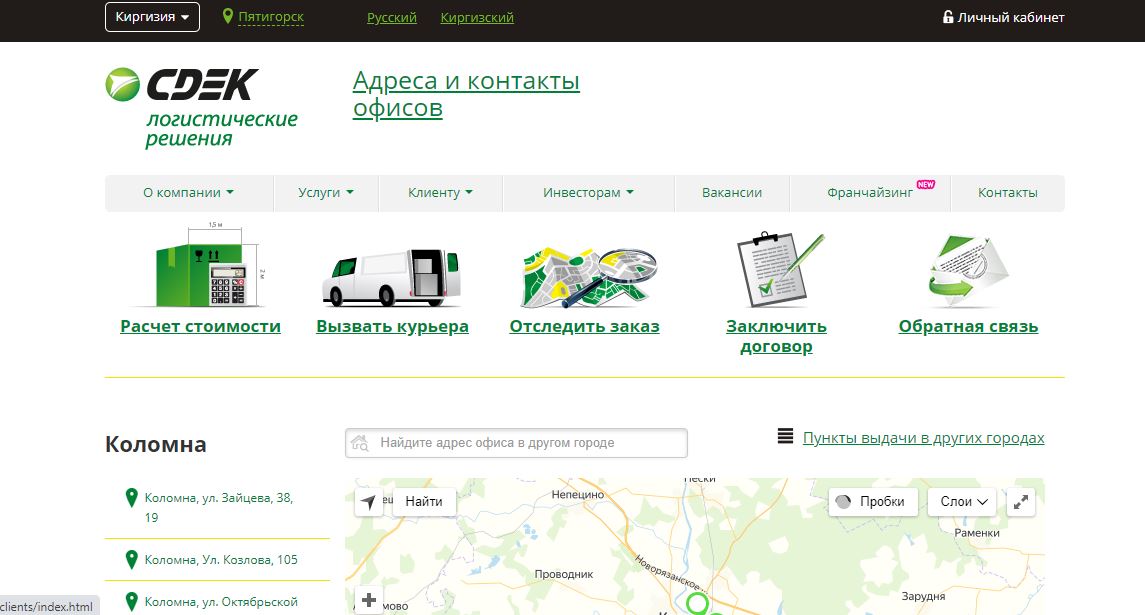Click the white courier van icon
Image resolution: width=1145 pixels, height=615 pixels.
coord(392,278)
